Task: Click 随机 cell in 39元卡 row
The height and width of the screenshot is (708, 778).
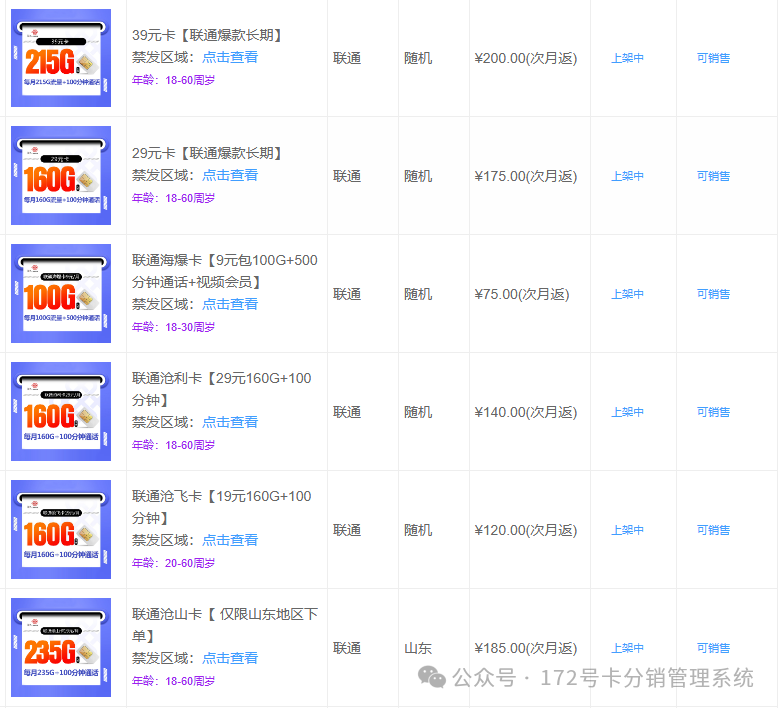Action: pyautogui.click(x=418, y=58)
